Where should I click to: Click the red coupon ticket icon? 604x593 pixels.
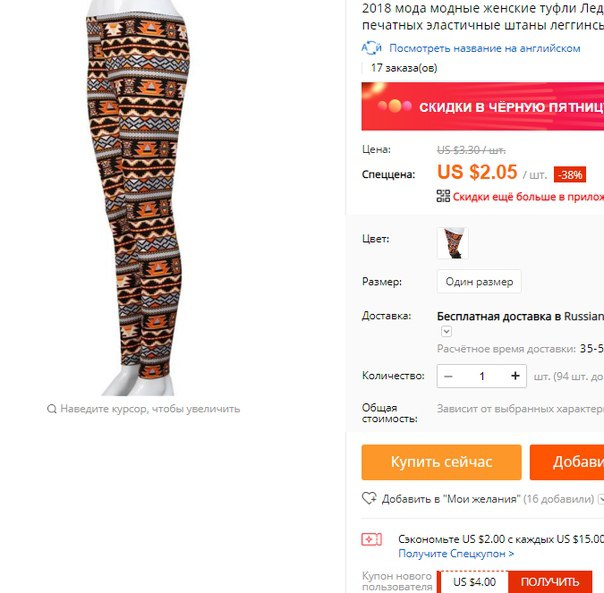pyautogui.click(x=371, y=539)
